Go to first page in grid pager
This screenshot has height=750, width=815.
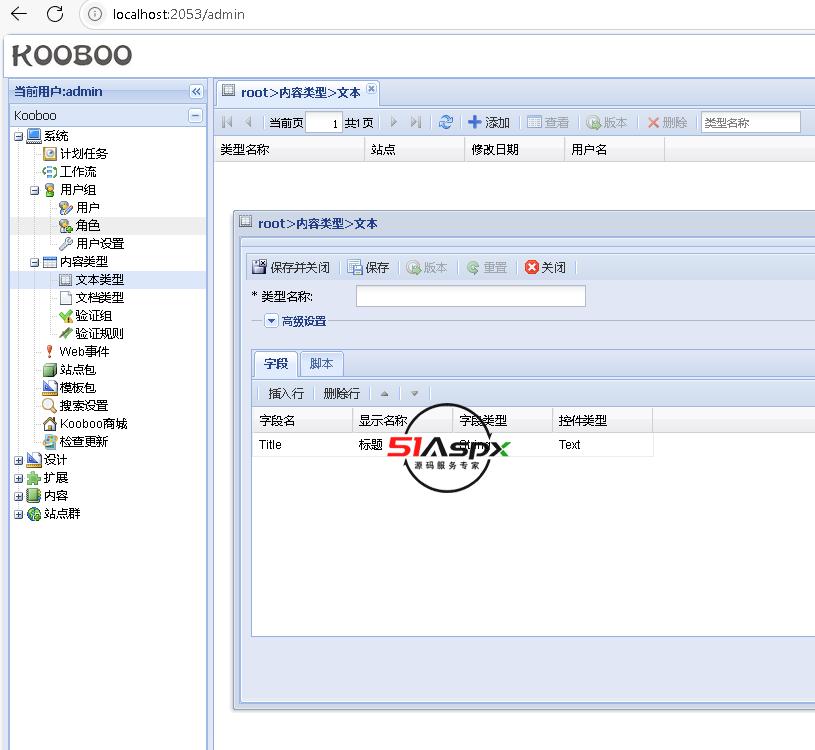click(x=227, y=122)
